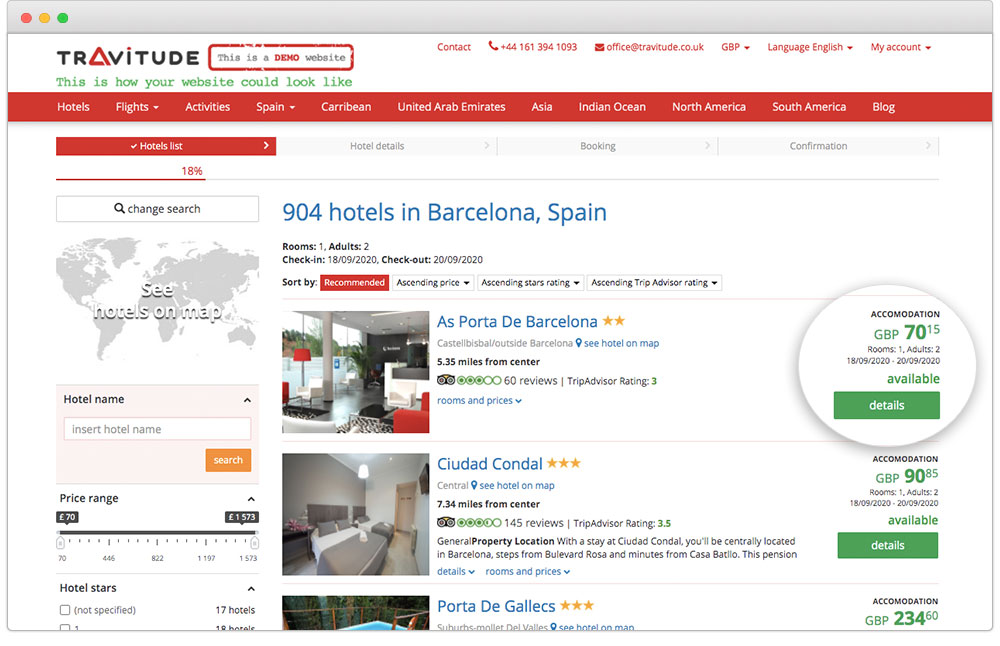Open the GBP currency dropdown
The height and width of the screenshot is (646, 1000).
point(735,47)
